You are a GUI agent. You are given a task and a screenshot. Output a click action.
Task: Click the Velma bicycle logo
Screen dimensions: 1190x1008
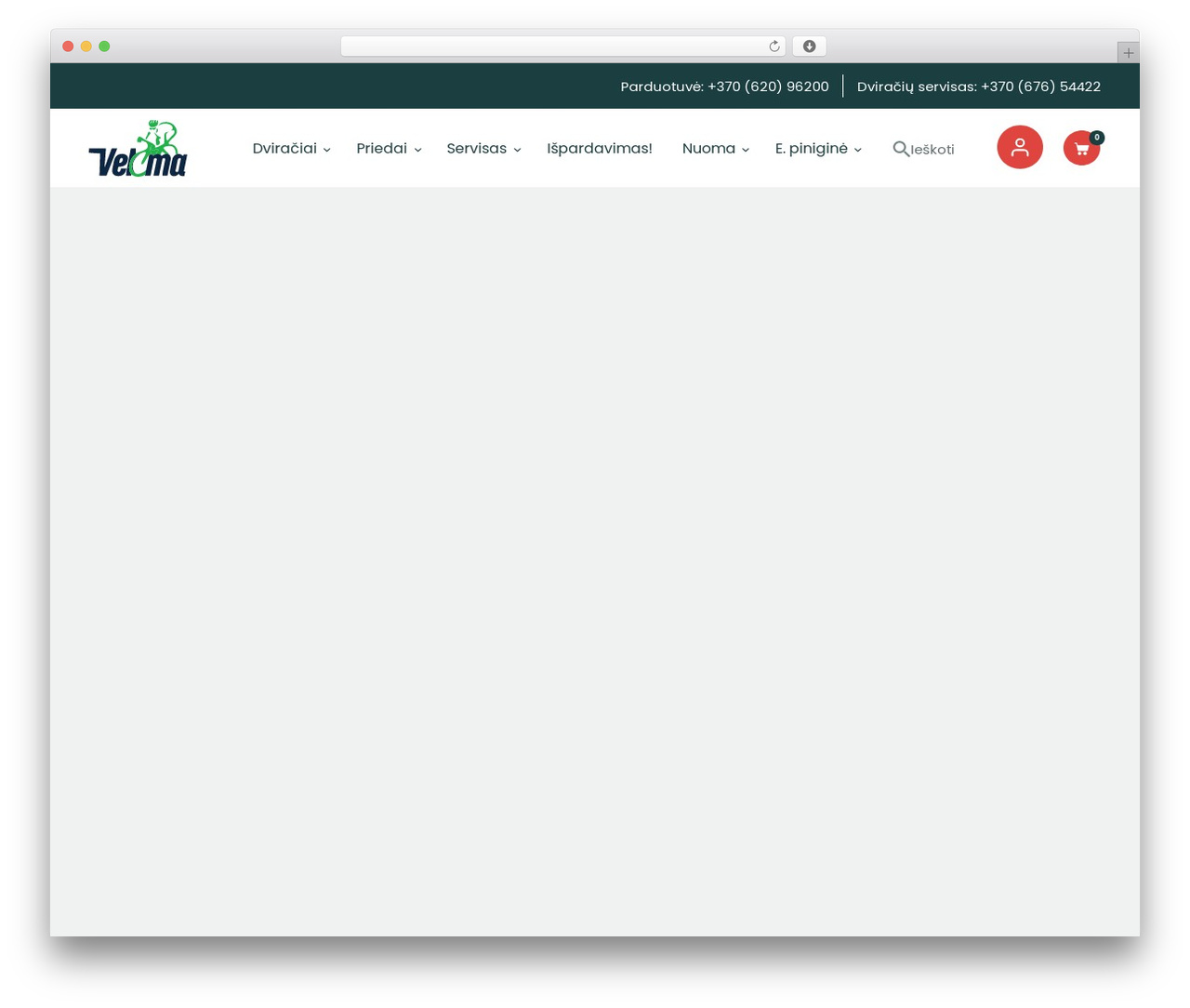(138, 148)
